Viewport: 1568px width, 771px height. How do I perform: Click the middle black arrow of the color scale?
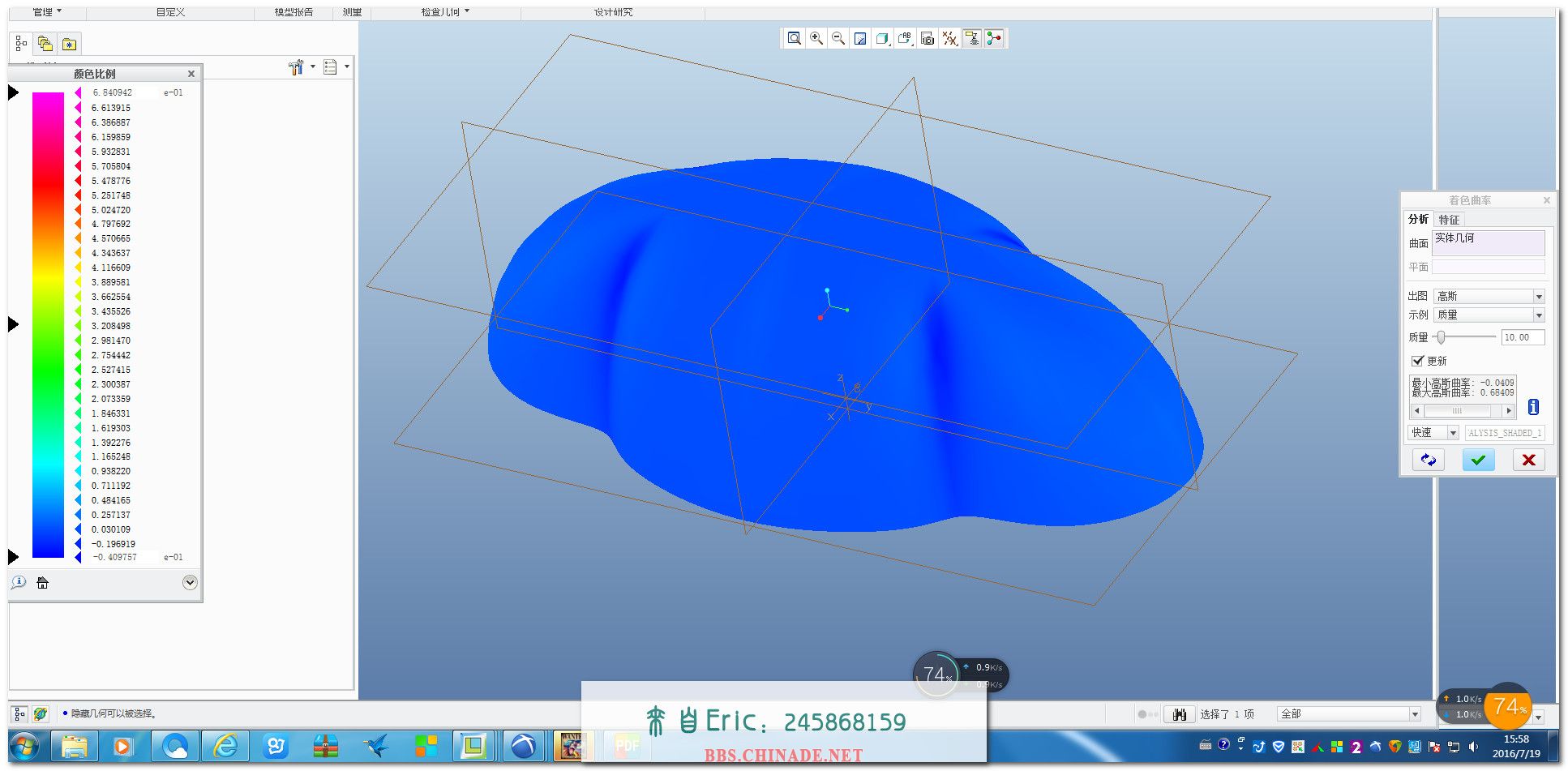pyautogui.click(x=13, y=324)
